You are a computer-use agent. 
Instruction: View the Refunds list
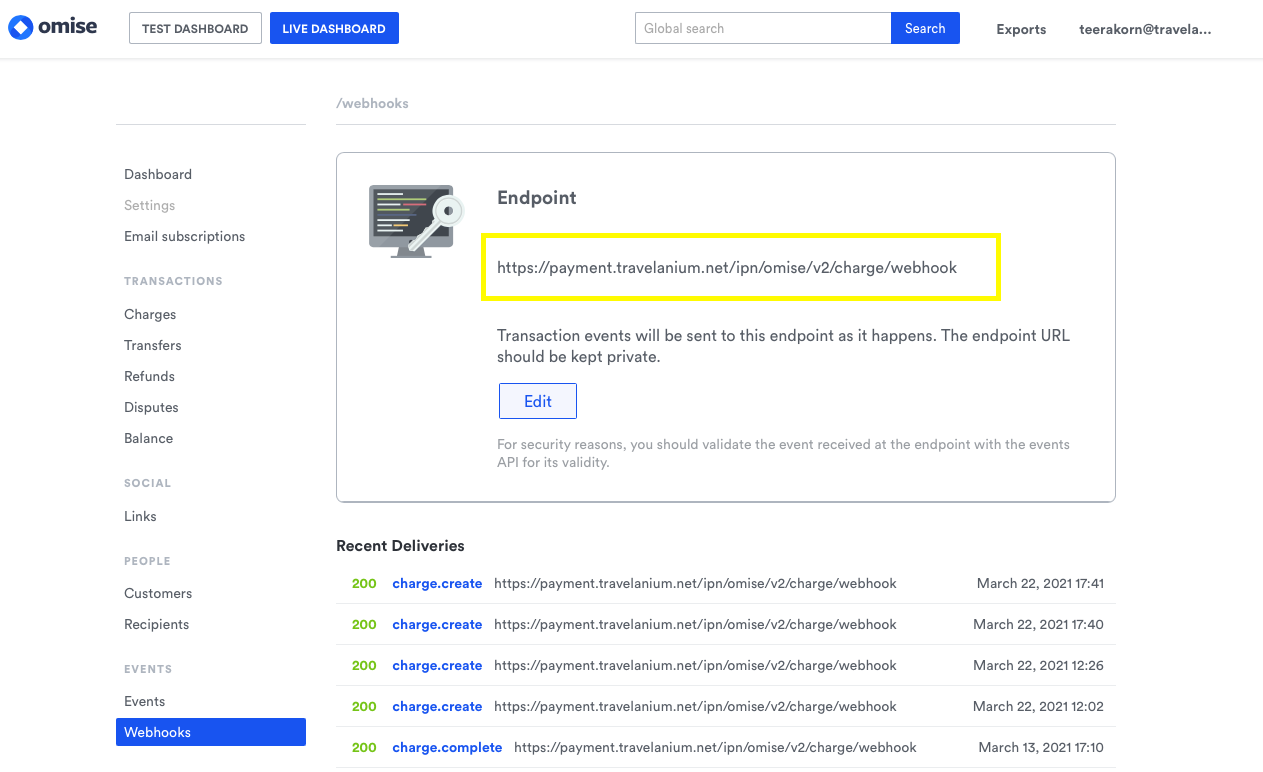coord(149,376)
